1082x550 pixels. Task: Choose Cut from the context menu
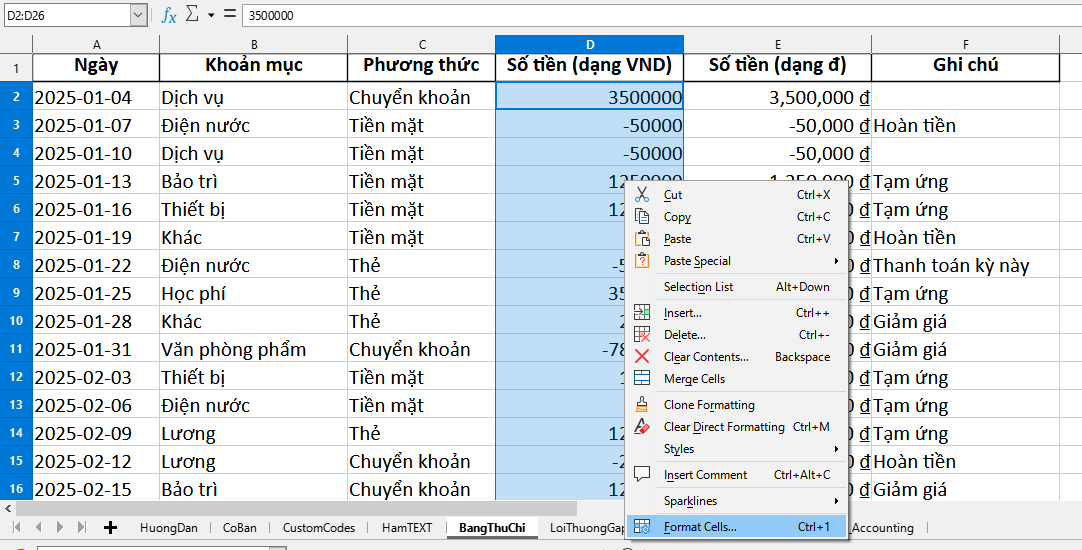(736, 195)
